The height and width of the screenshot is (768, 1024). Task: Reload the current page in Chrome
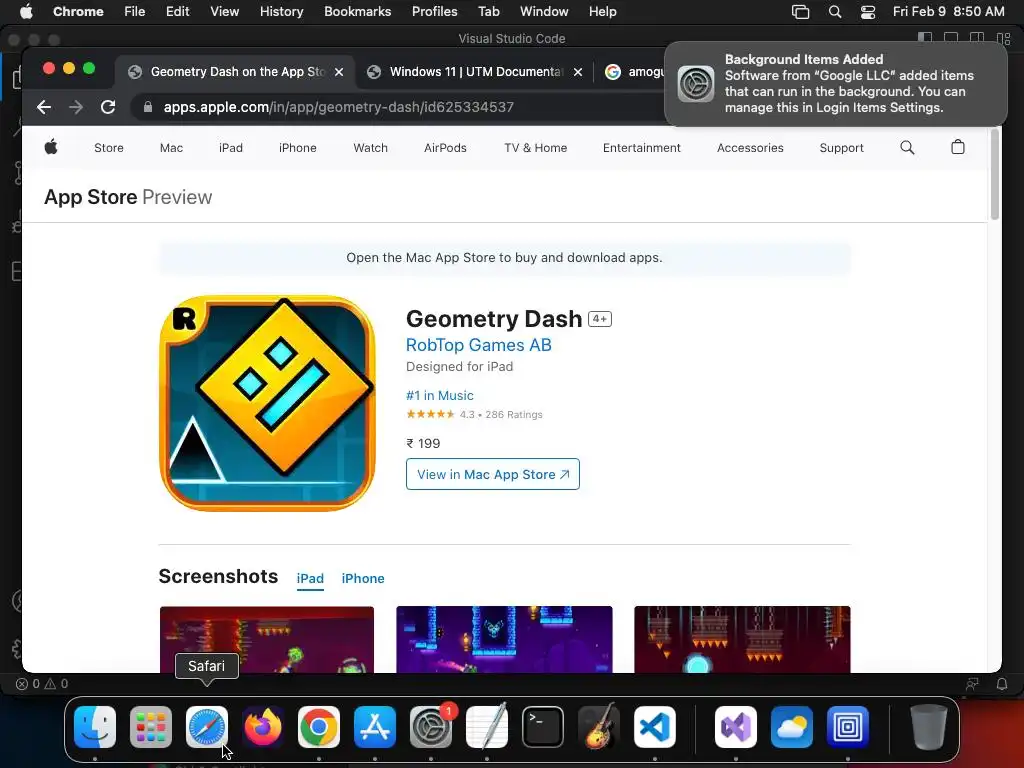tap(108, 107)
